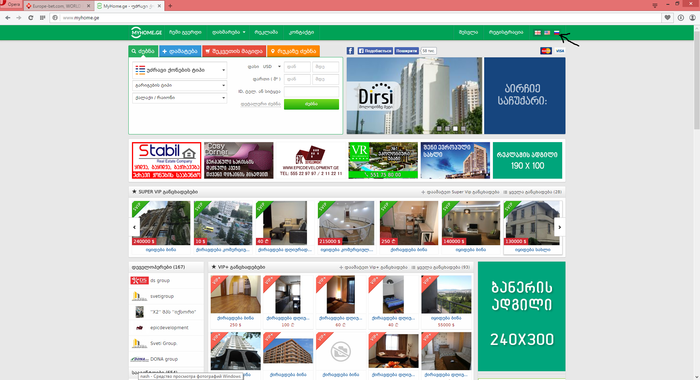
Task: Open the VIP+ listing priced 55000 $
Action: 446,301
